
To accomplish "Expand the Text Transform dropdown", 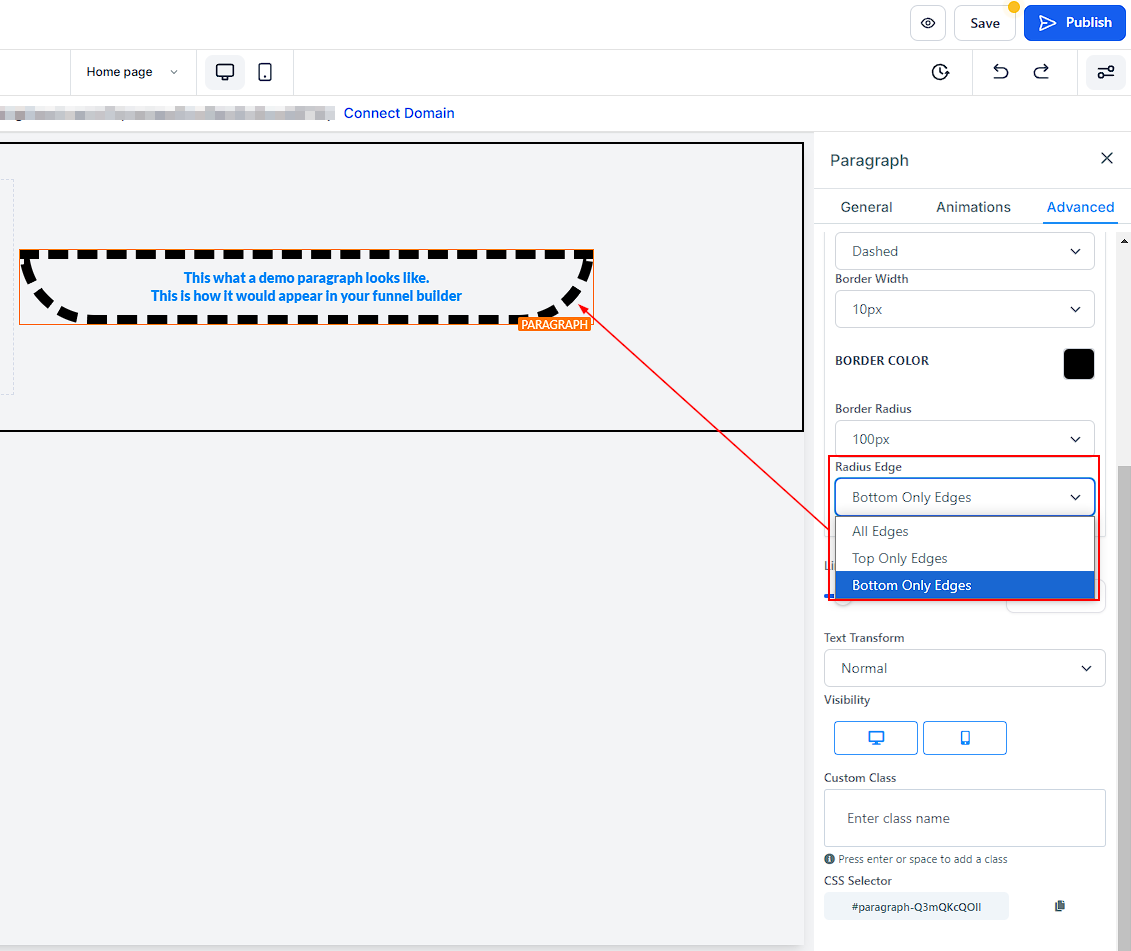I will 964,668.
